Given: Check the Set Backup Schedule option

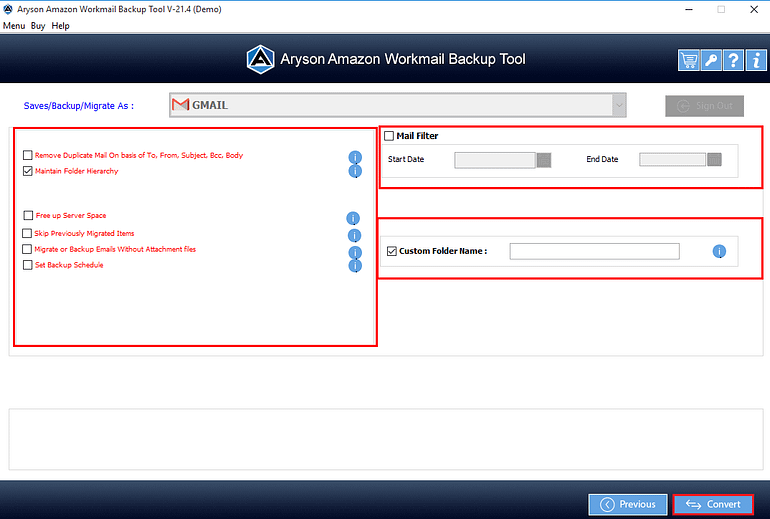Looking at the screenshot, I should 28,266.
